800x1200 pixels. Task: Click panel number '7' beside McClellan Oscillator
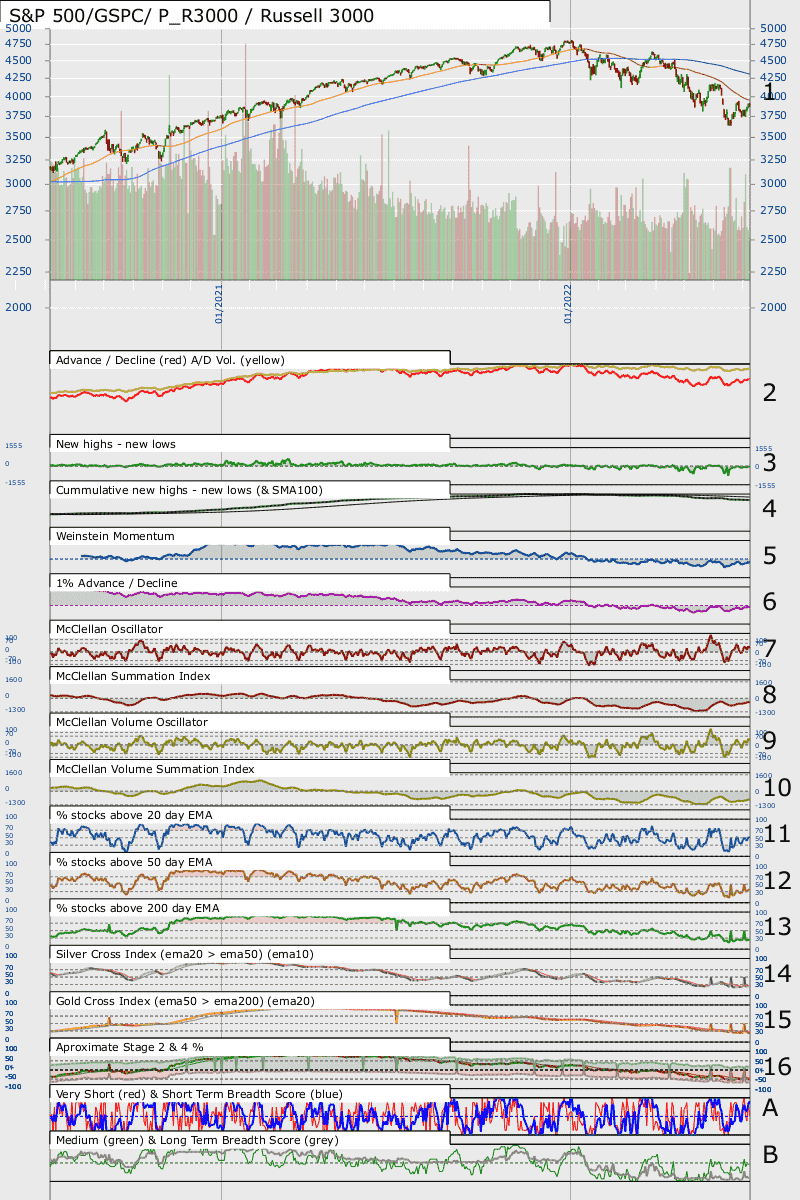(769, 648)
